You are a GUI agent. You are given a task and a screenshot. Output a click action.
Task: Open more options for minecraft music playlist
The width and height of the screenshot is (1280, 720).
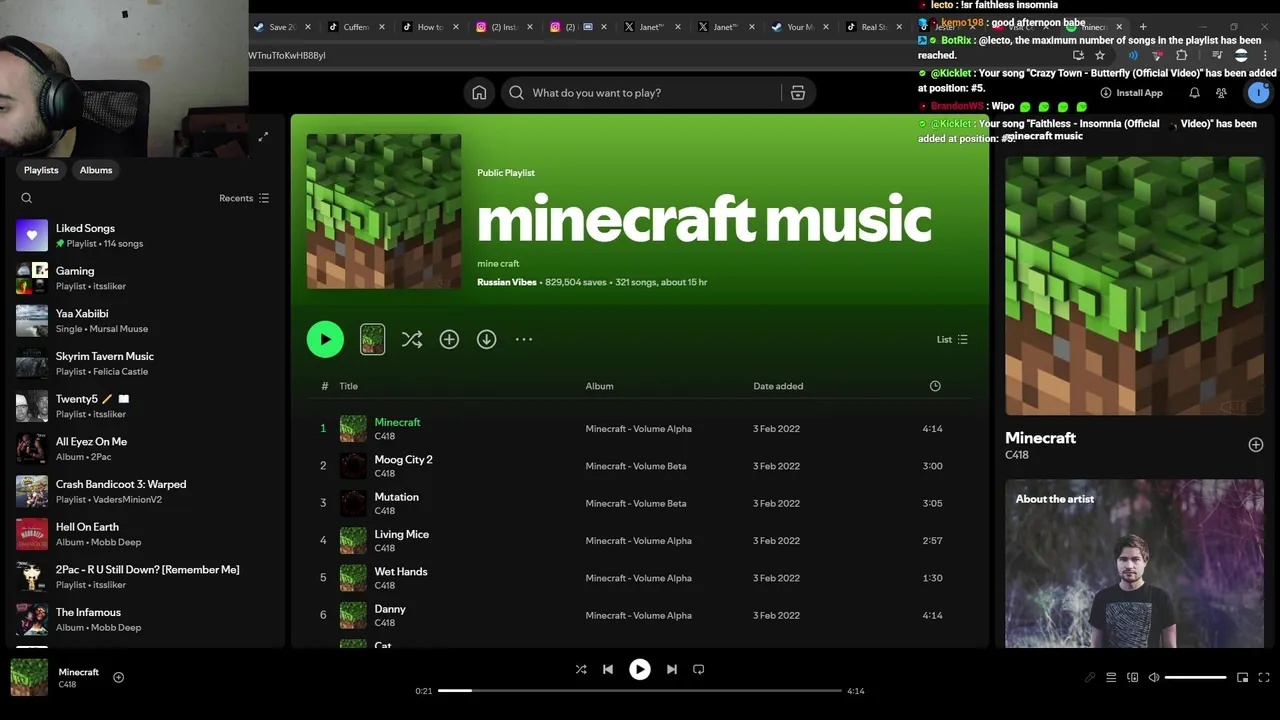524,340
